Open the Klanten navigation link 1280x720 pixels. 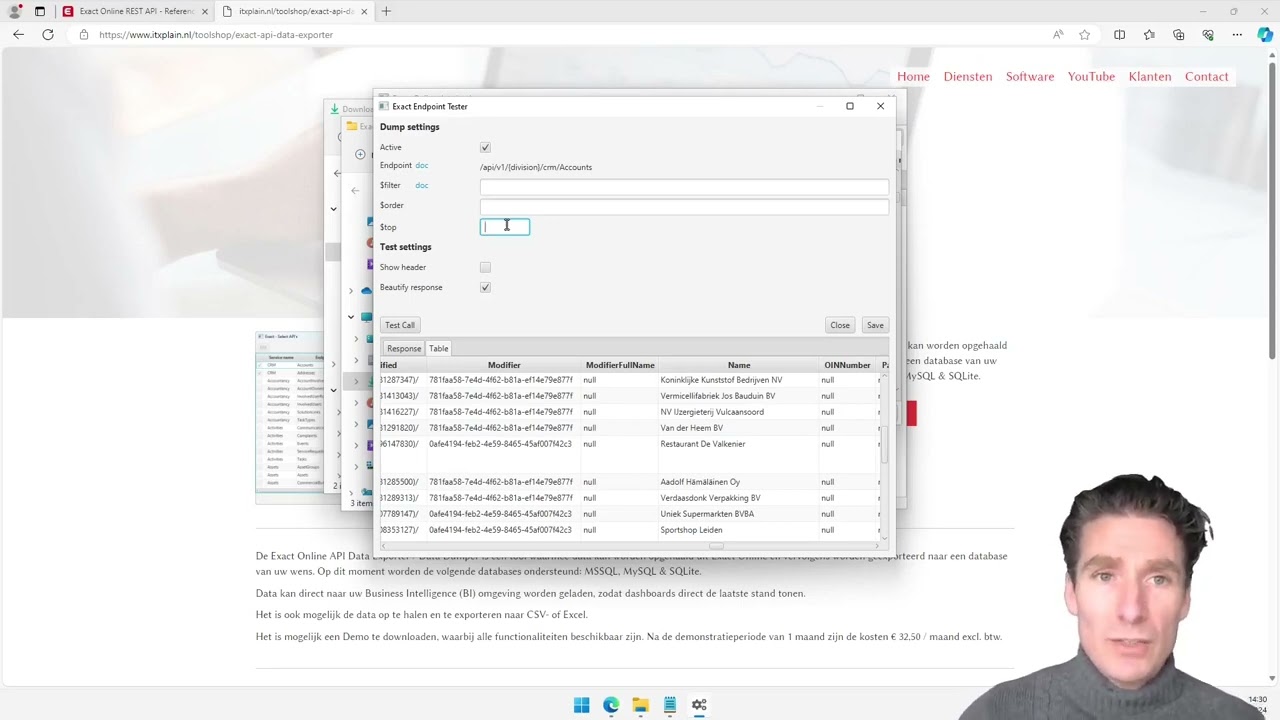(x=1150, y=77)
